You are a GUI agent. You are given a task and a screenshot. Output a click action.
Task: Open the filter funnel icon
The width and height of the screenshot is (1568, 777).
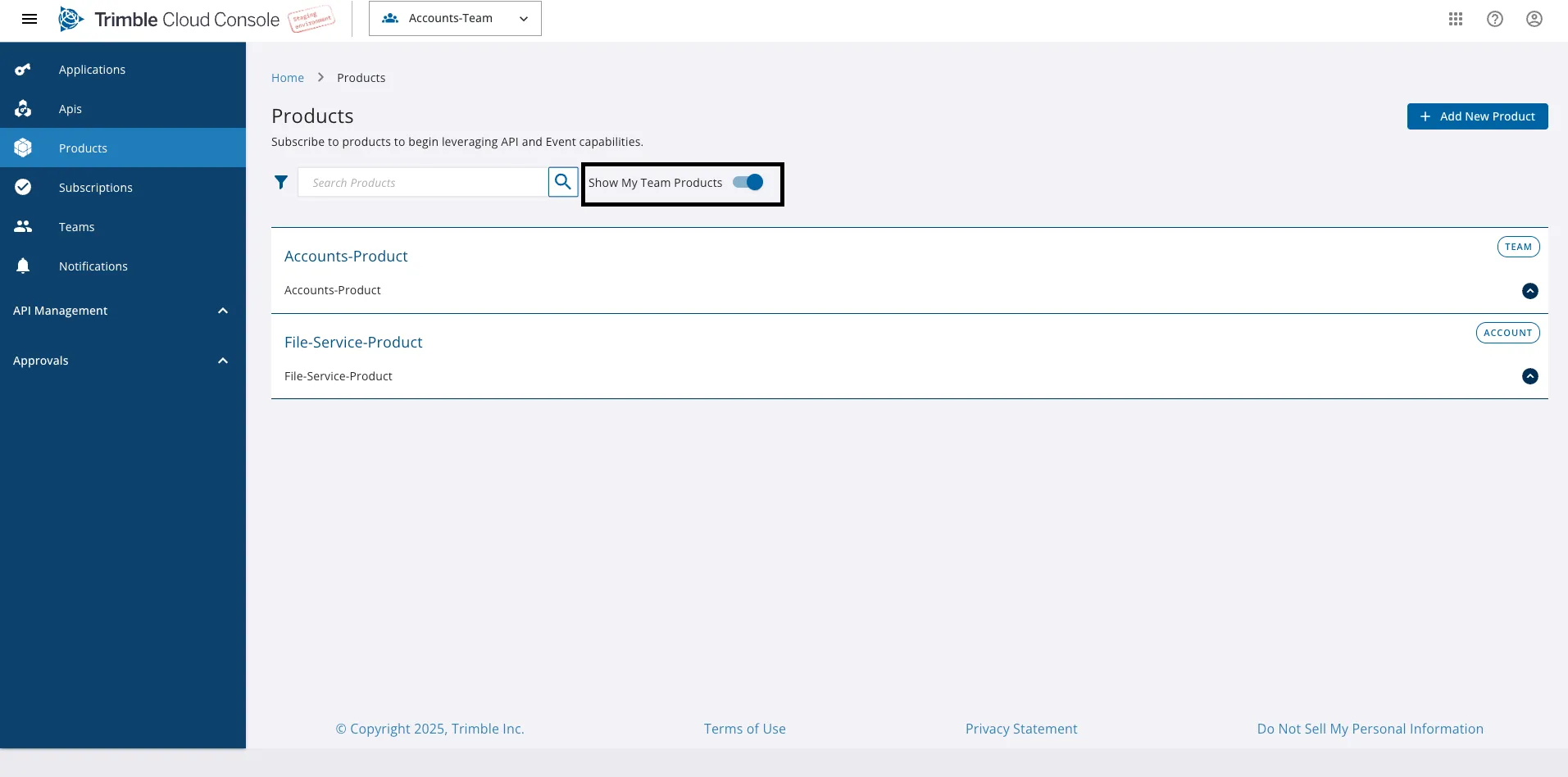click(281, 182)
